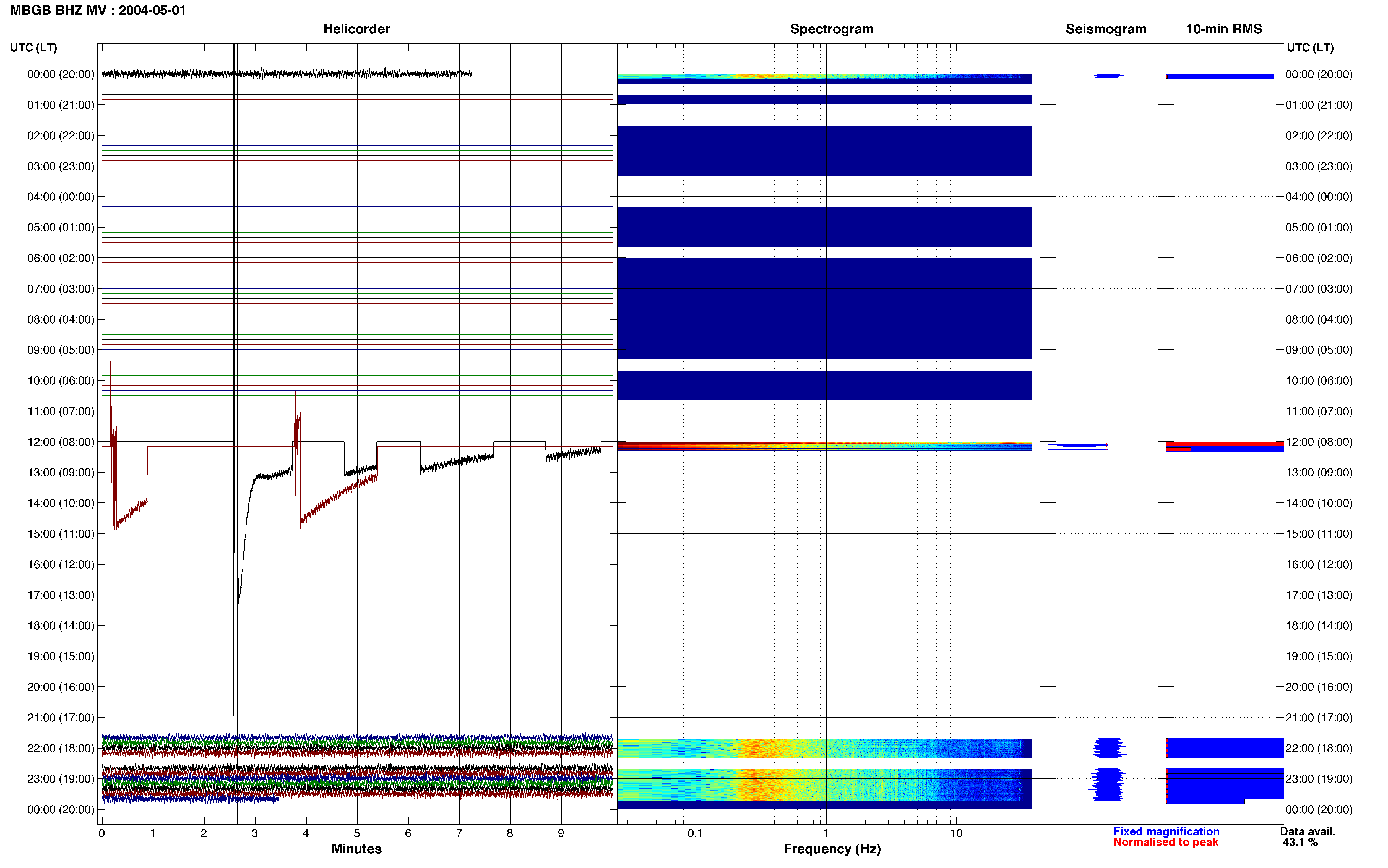Click the 'Normalised to peak' legend text
The image size is (1388, 868).
(1165, 842)
